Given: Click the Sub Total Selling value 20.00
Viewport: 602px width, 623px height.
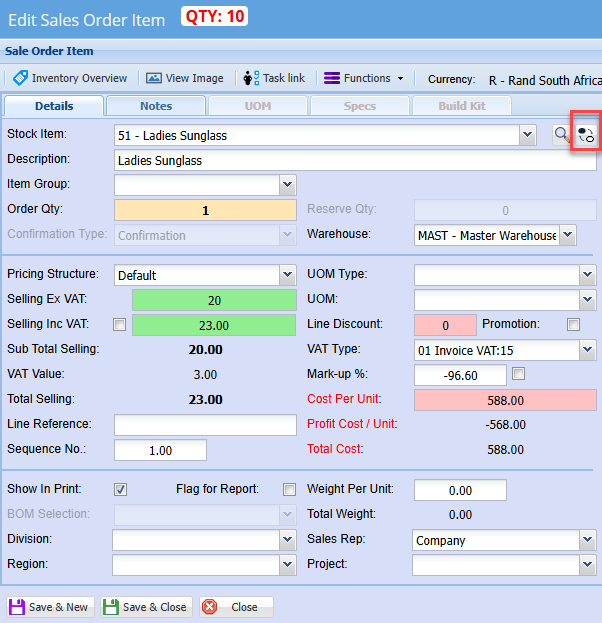Looking at the screenshot, I should coord(205,350).
